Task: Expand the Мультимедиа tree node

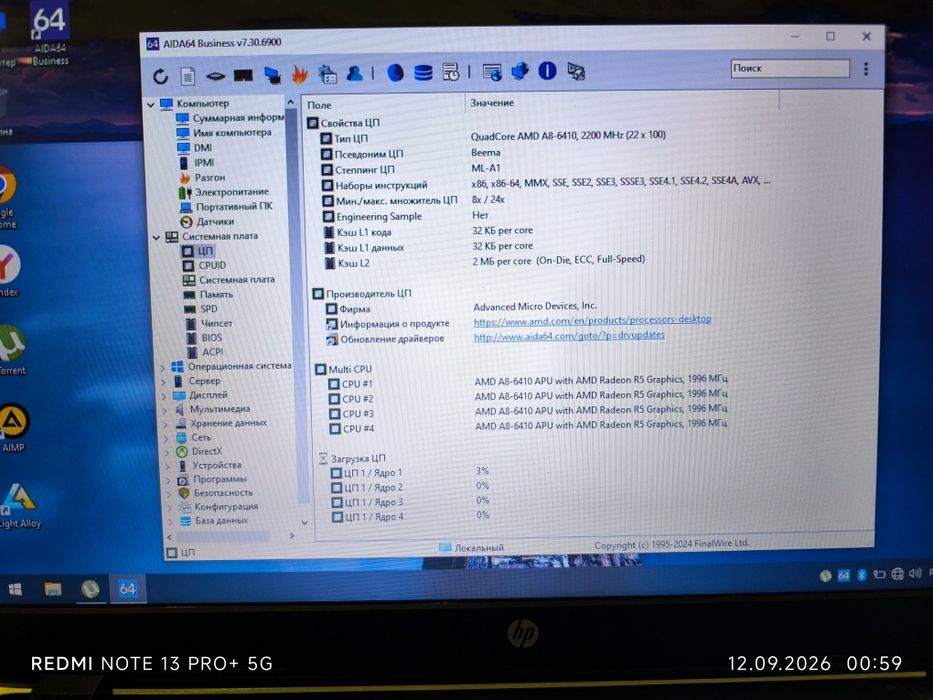Action: (165, 410)
